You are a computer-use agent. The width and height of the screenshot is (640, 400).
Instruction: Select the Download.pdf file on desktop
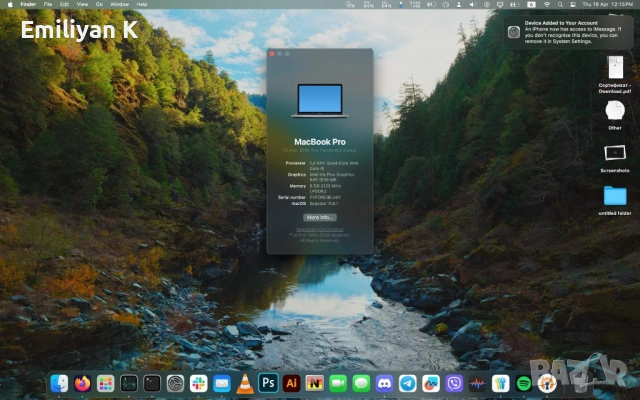coord(615,73)
